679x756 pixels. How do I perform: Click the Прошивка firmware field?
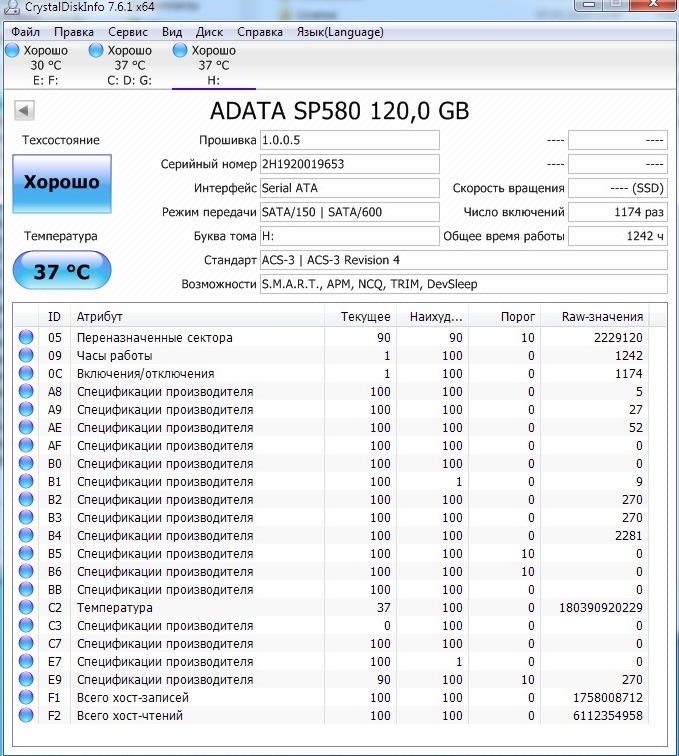(x=350, y=140)
